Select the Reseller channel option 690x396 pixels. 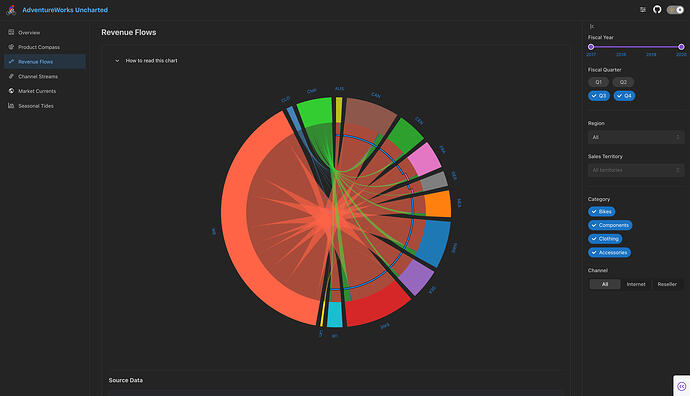(667, 284)
